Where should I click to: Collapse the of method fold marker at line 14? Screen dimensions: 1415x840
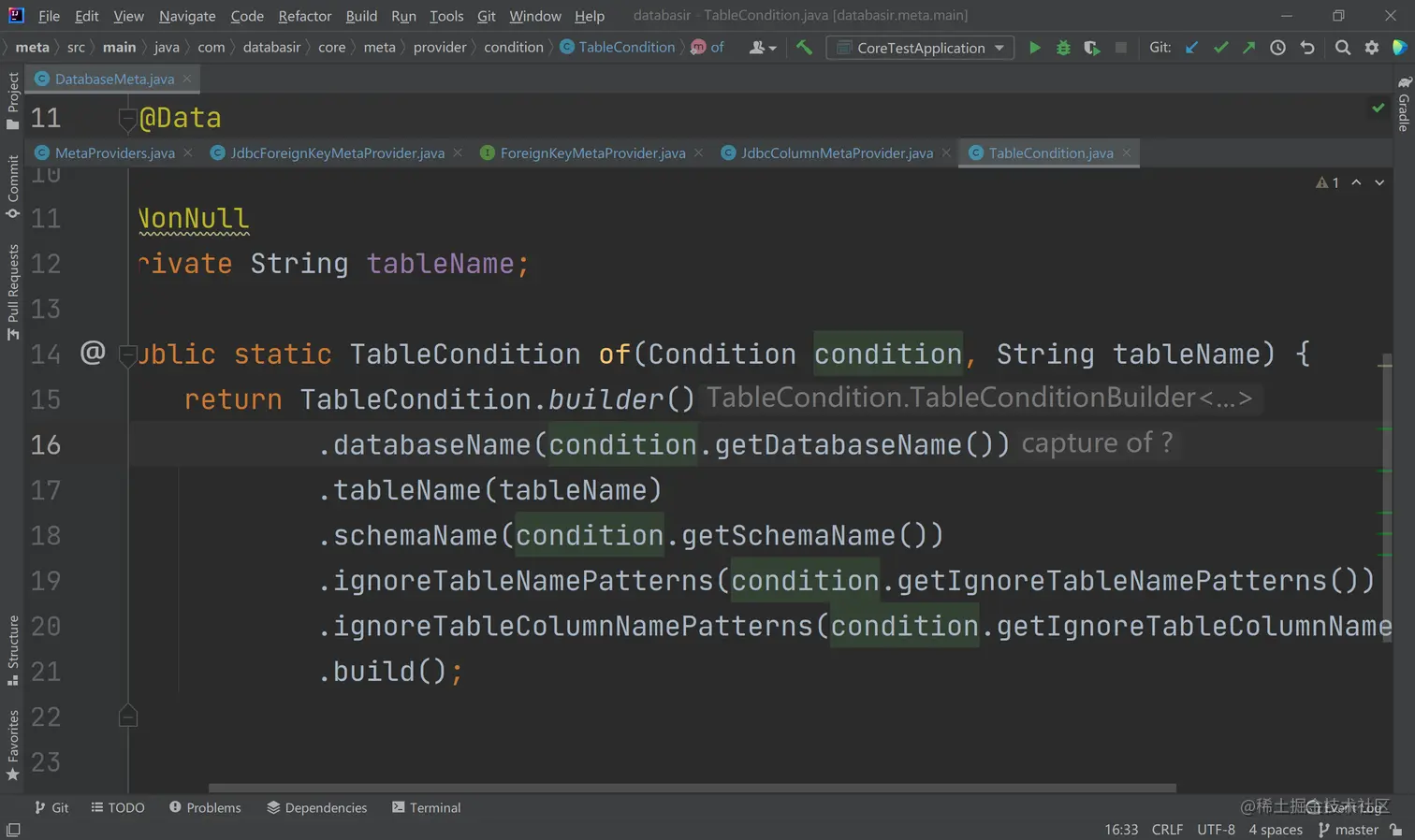pos(128,354)
